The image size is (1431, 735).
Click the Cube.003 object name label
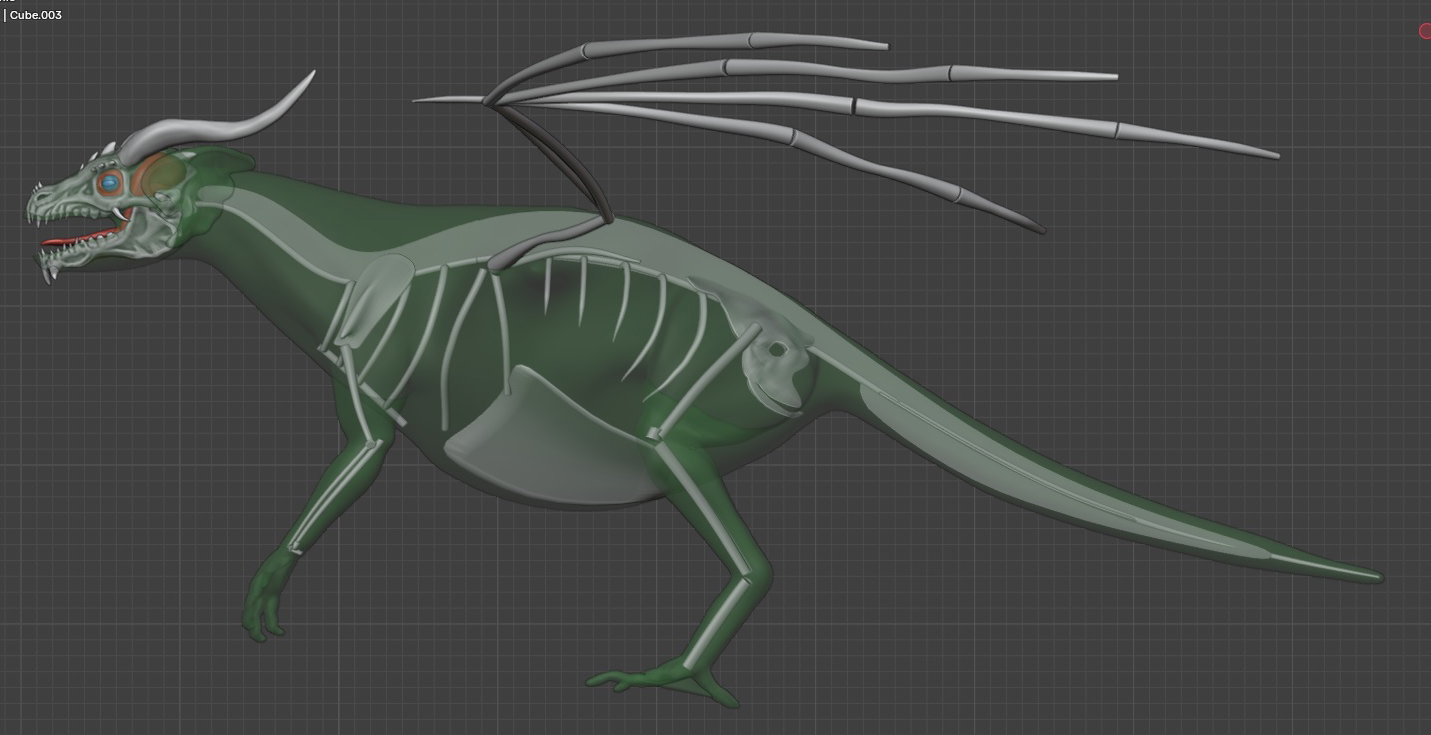(36, 15)
